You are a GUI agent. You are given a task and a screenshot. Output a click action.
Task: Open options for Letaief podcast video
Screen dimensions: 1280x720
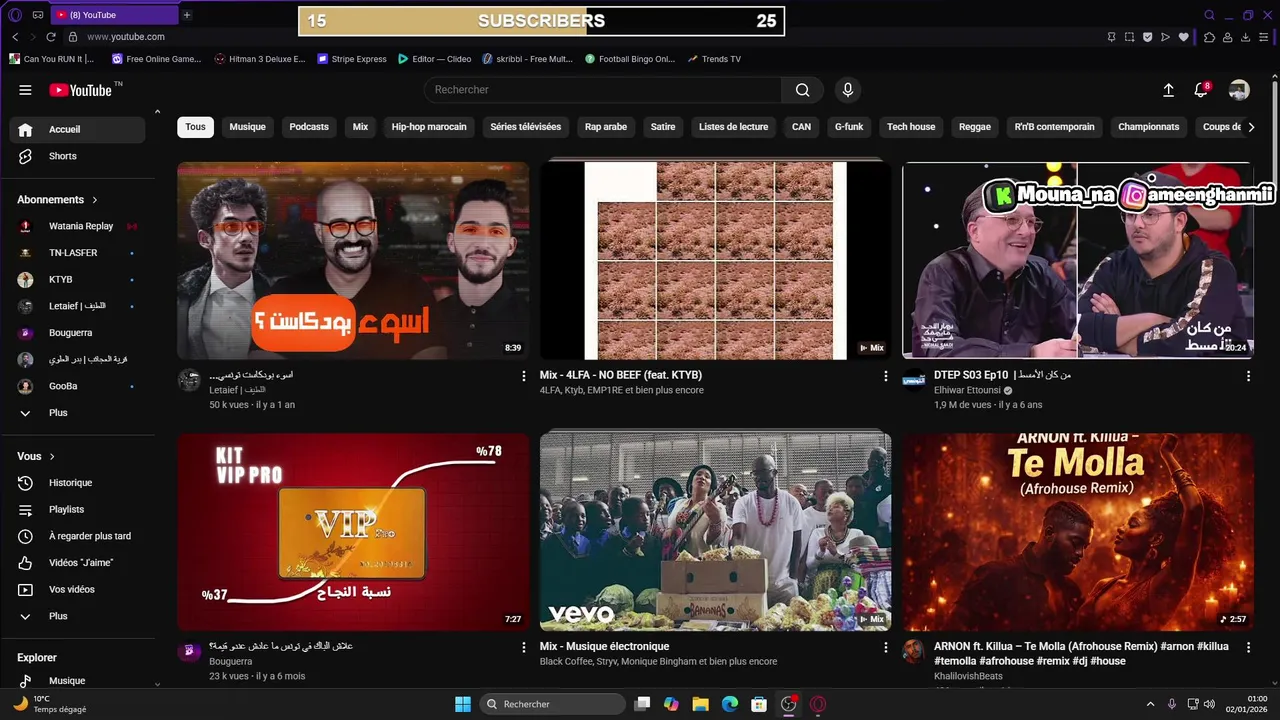[x=523, y=376]
